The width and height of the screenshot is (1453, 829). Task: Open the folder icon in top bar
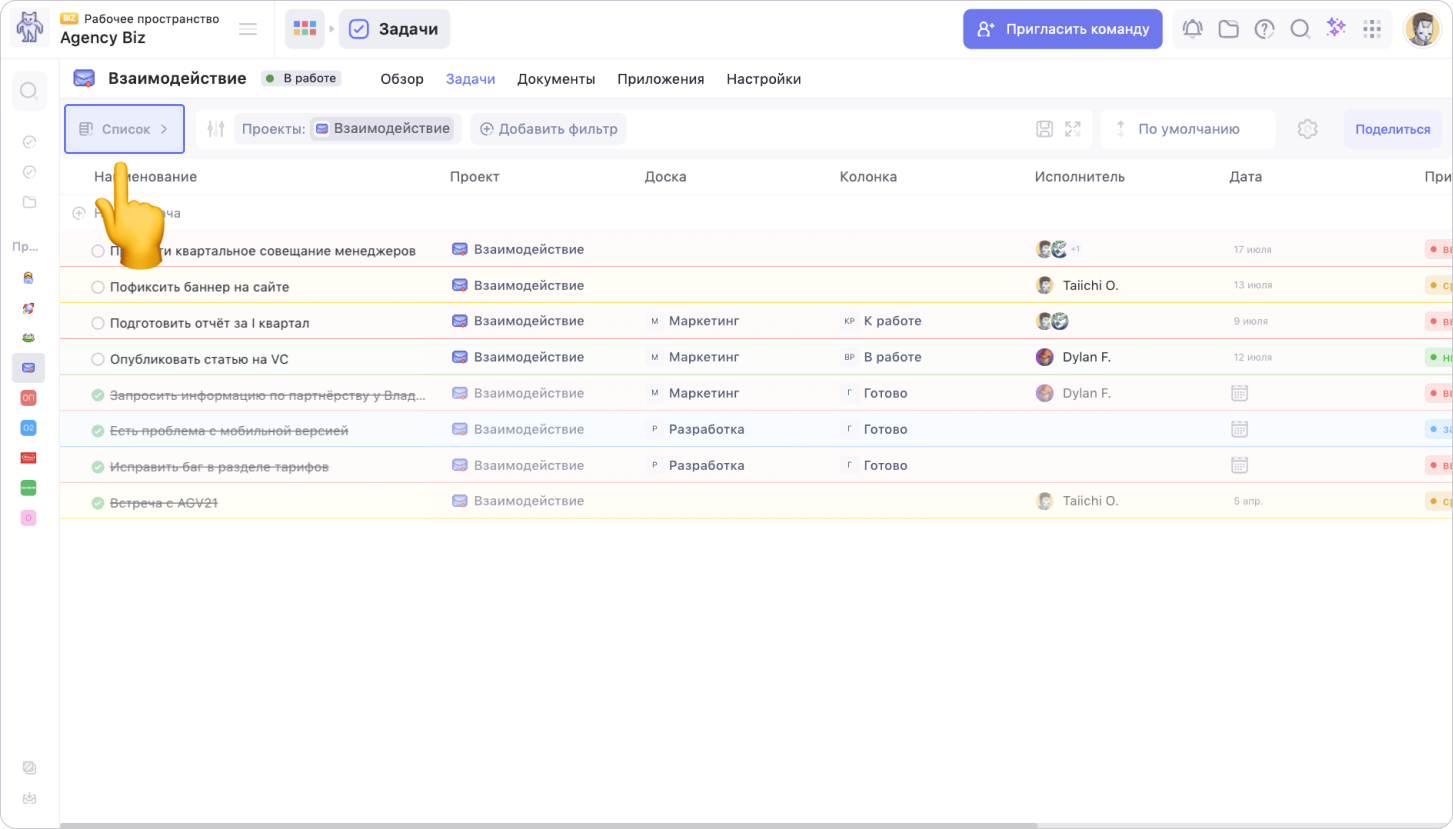coord(1228,29)
